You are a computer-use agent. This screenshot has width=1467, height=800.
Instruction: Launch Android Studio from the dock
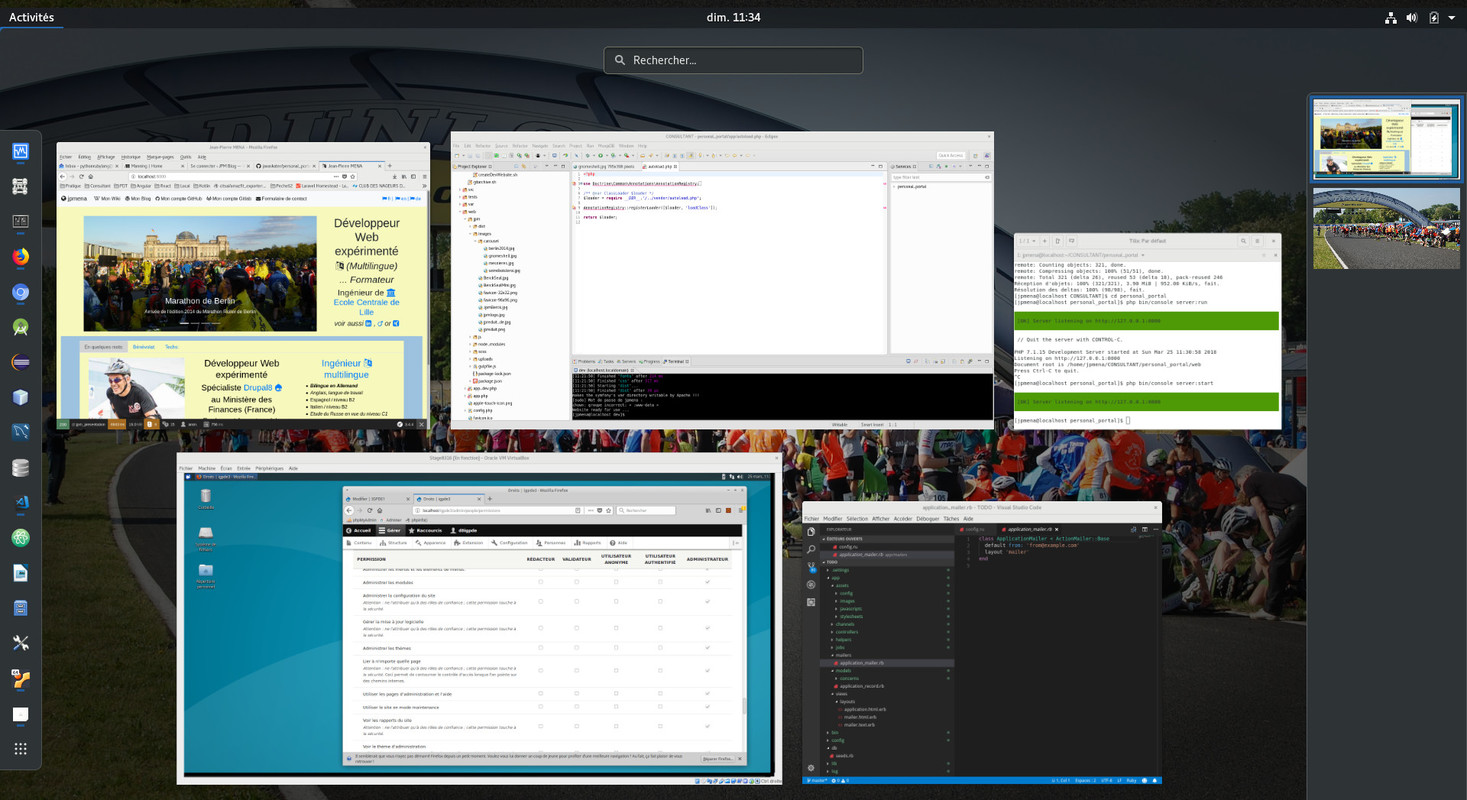pos(20,327)
